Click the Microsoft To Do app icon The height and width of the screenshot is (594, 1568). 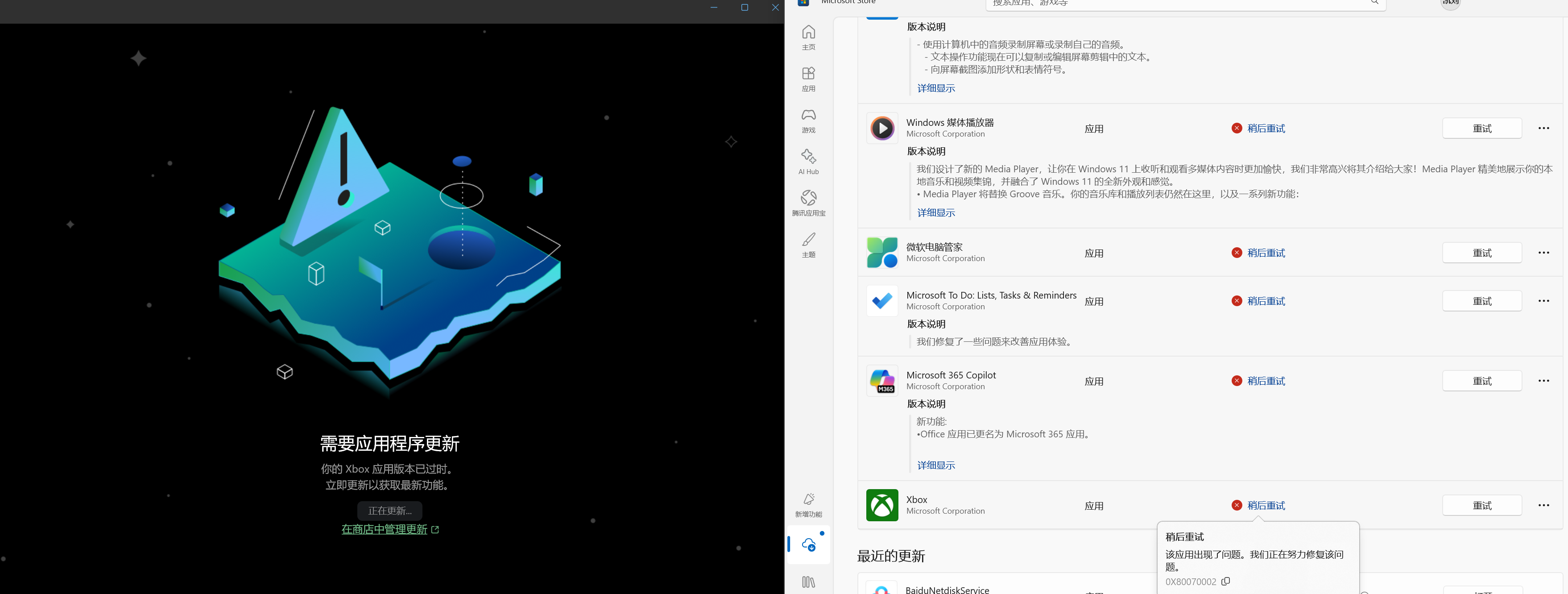click(x=882, y=300)
